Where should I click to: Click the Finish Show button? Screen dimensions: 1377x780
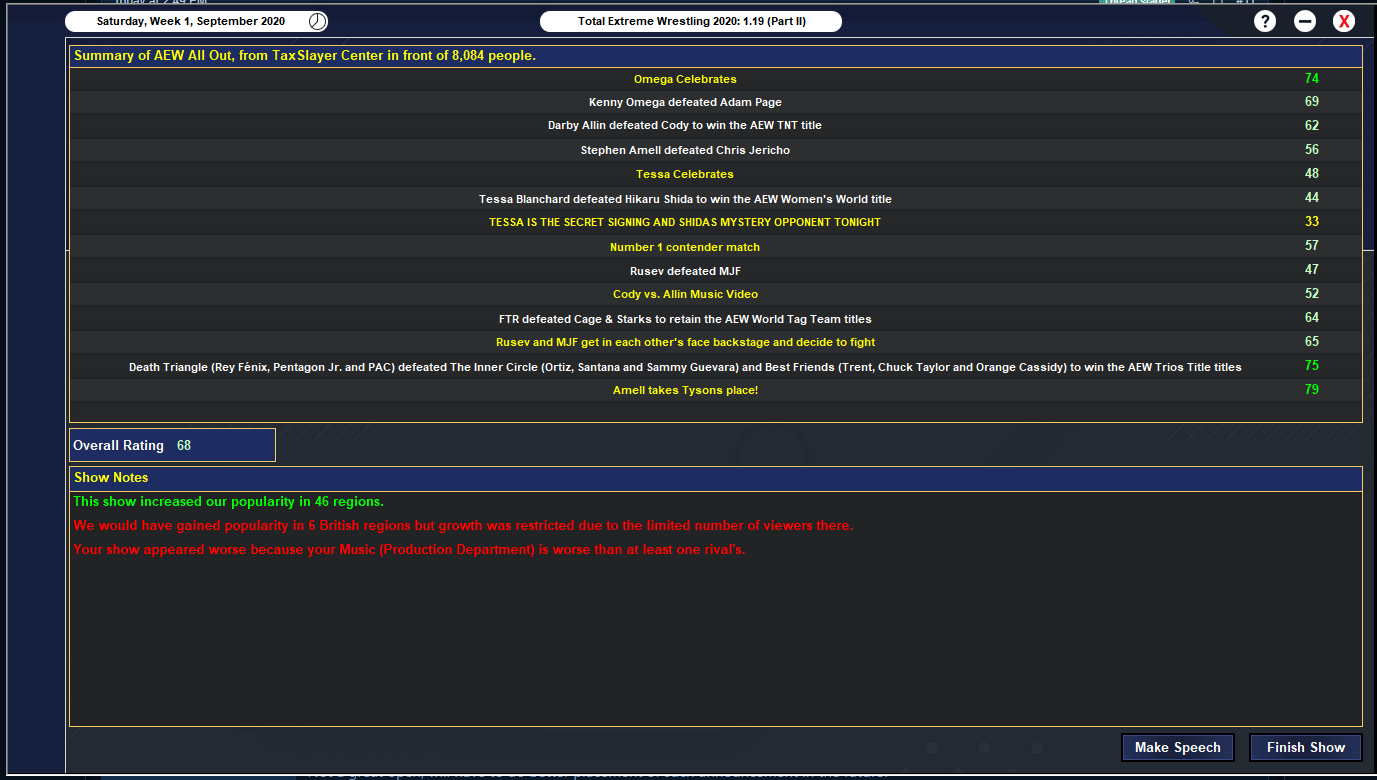tap(1306, 747)
